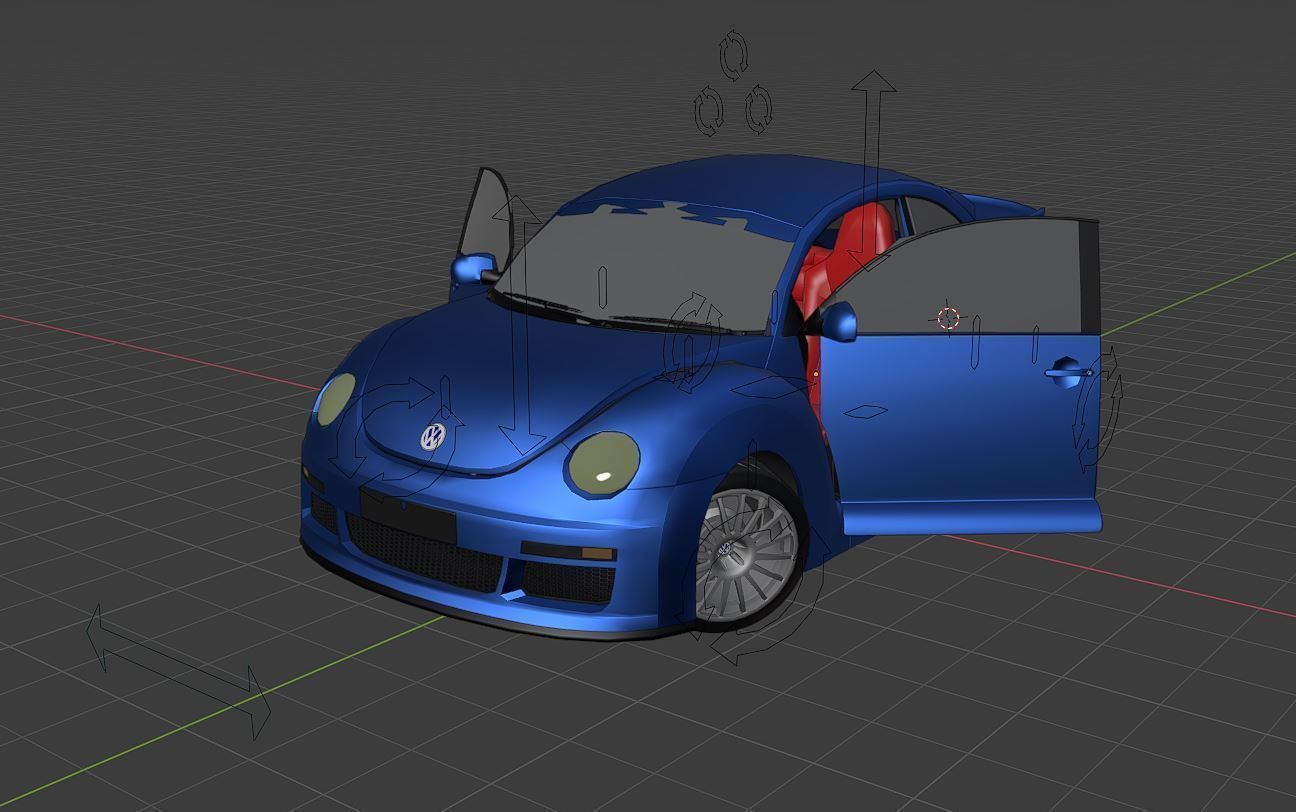
Task: Select the rotation widget beside the door handle
Action: point(1096,410)
